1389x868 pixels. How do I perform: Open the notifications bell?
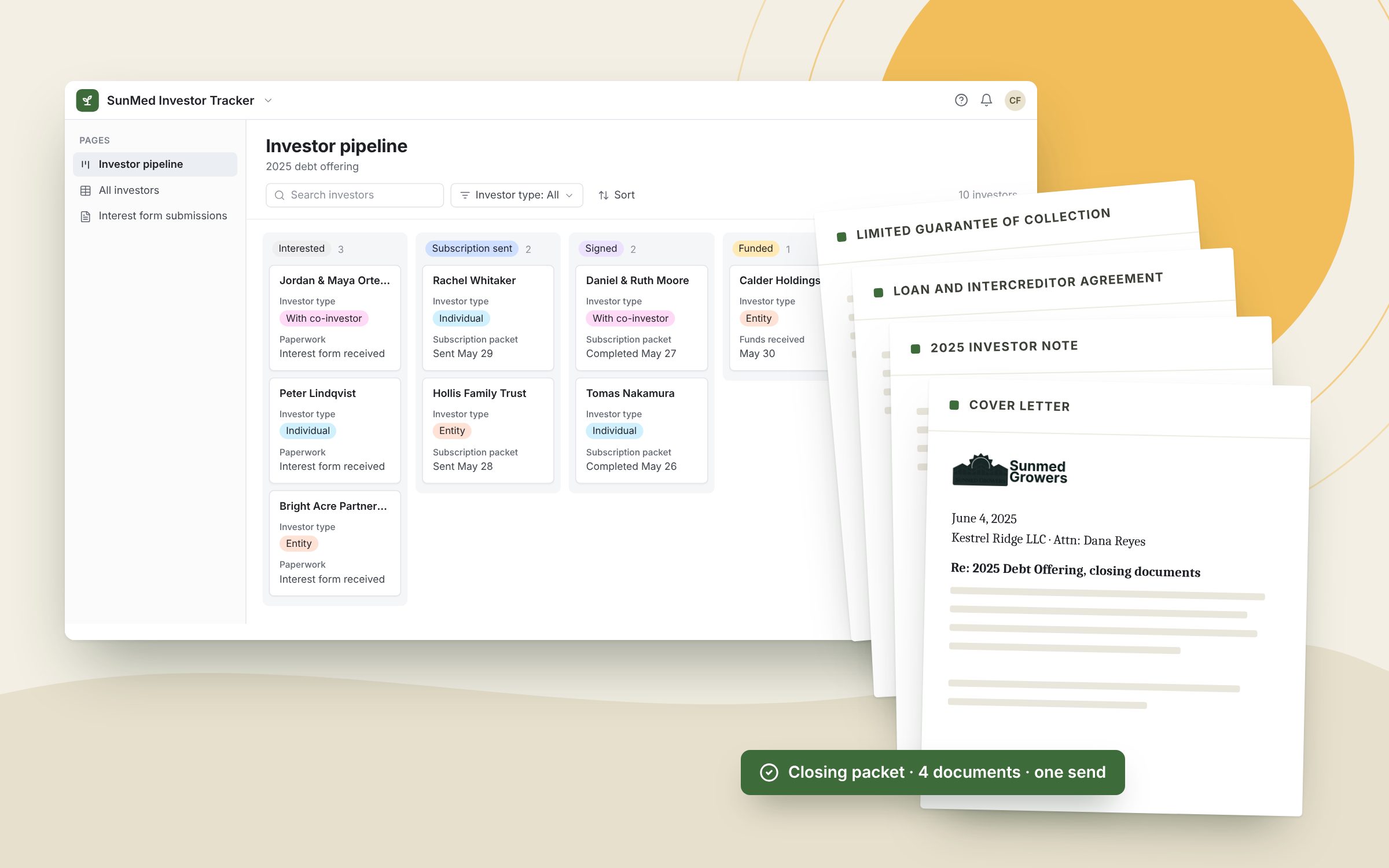tap(986, 100)
